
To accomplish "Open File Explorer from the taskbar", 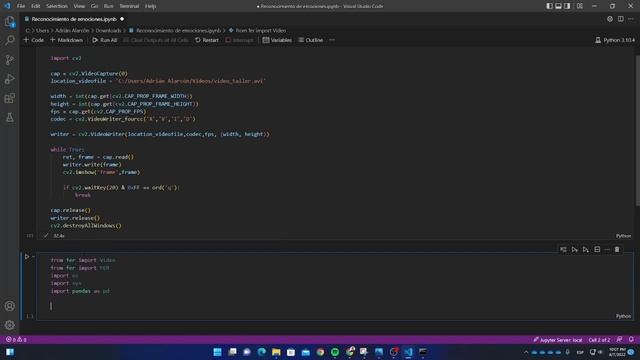I will point(276,352).
